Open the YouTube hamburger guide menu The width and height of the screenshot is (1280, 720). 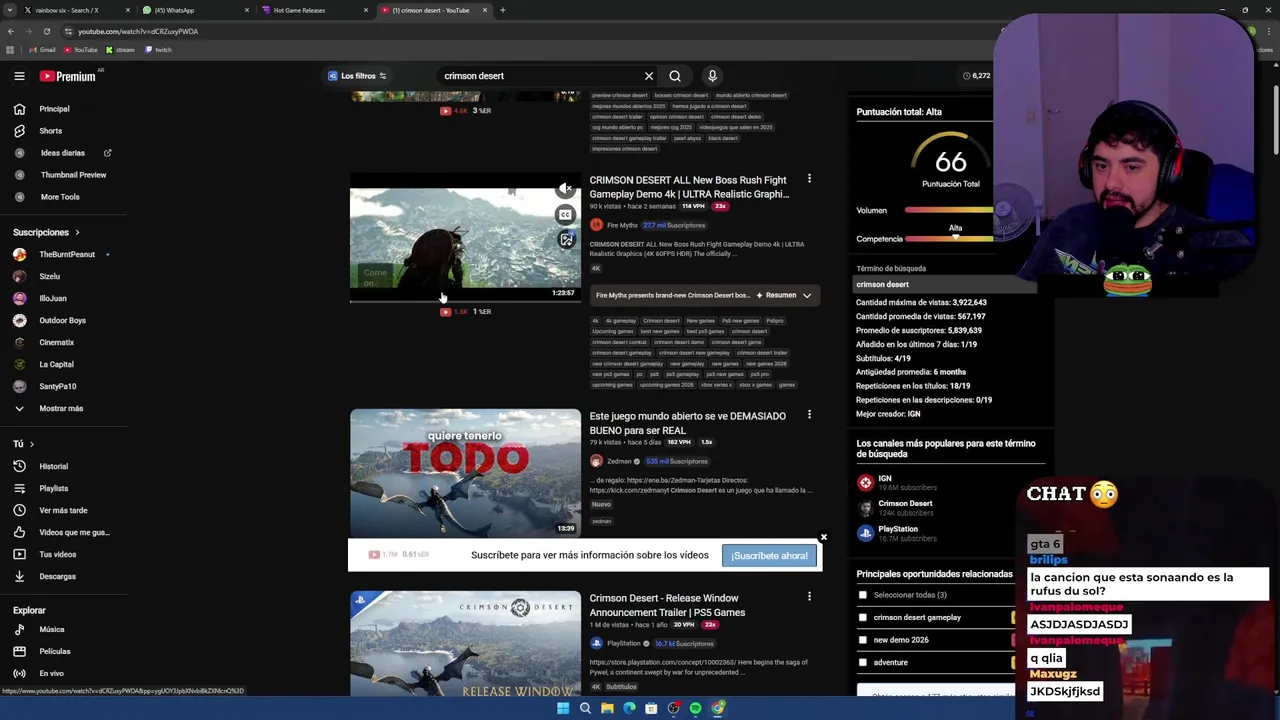(19, 76)
